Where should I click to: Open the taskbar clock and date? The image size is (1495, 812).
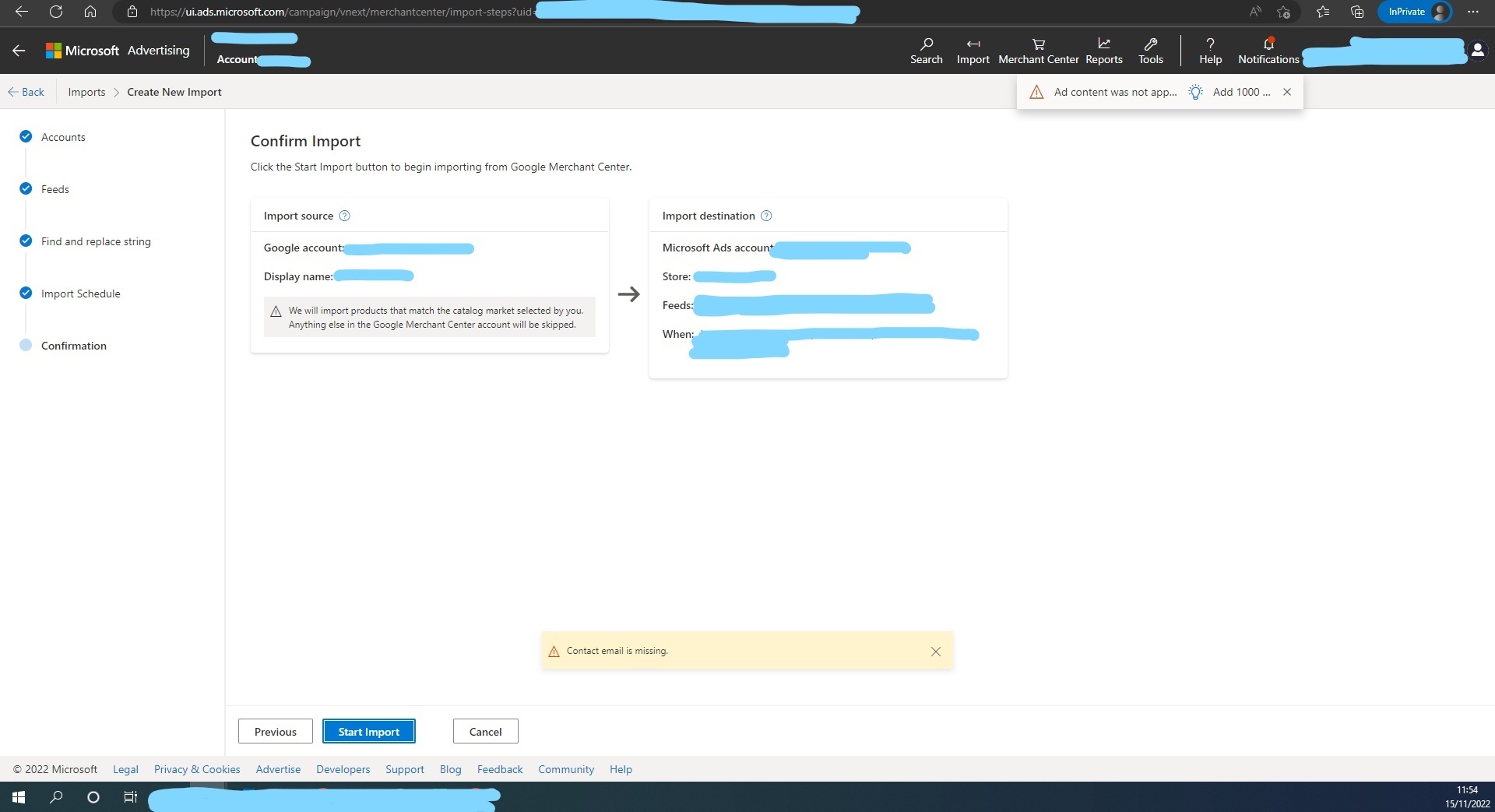tap(1467, 797)
